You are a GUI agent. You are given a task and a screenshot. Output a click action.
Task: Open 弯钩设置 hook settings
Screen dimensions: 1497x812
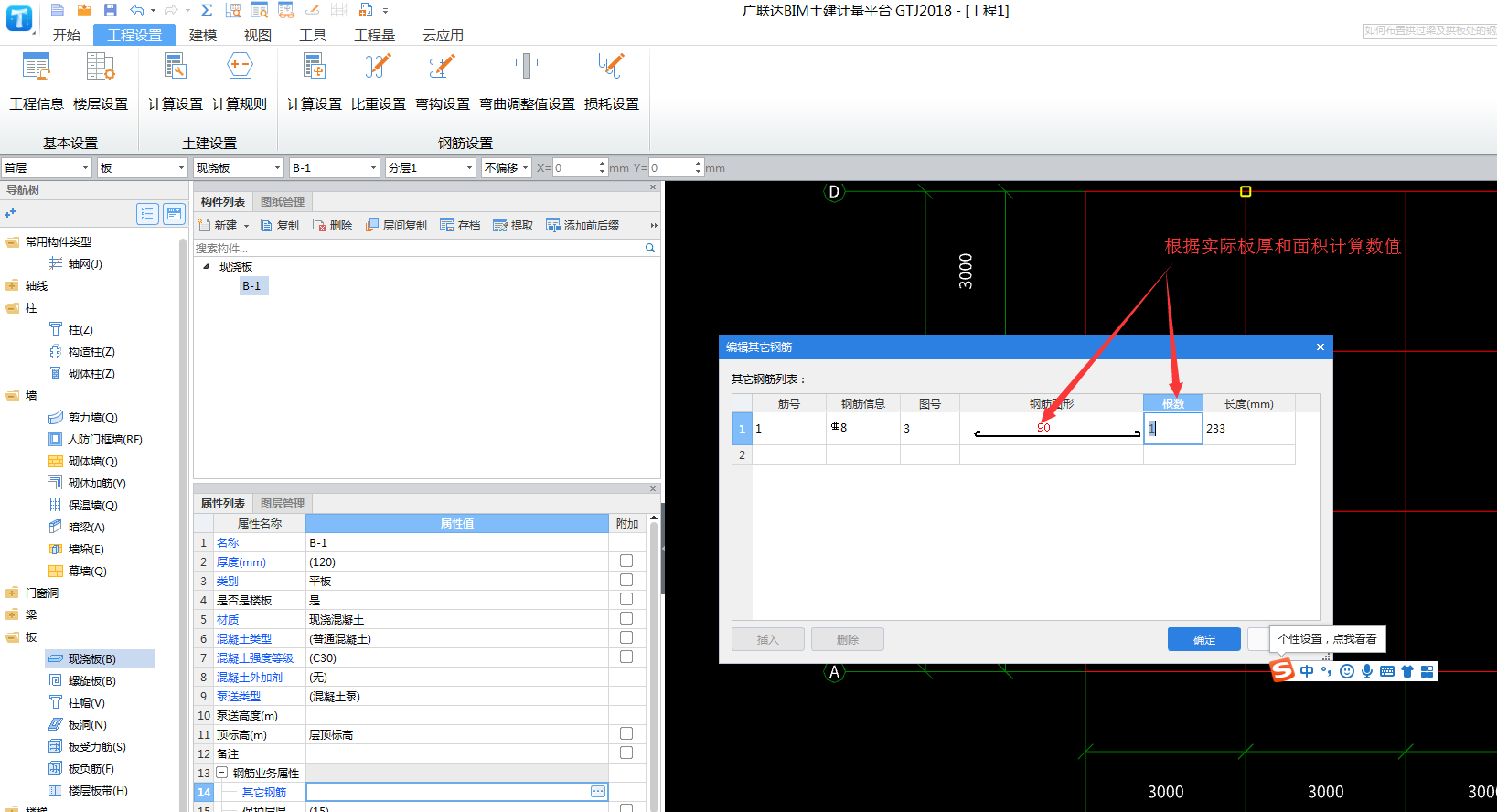click(x=443, y=82)
